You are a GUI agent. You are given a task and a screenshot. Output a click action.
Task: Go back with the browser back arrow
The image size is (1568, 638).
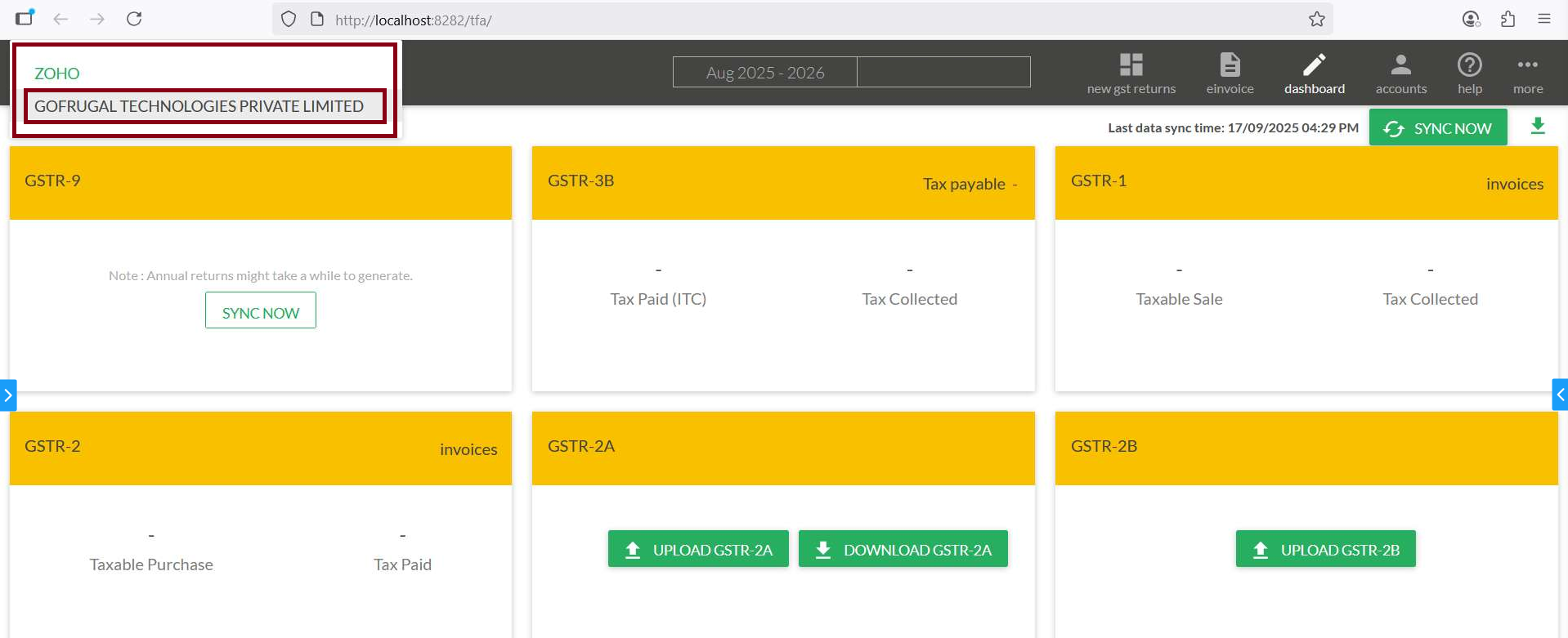pos(60,19)
